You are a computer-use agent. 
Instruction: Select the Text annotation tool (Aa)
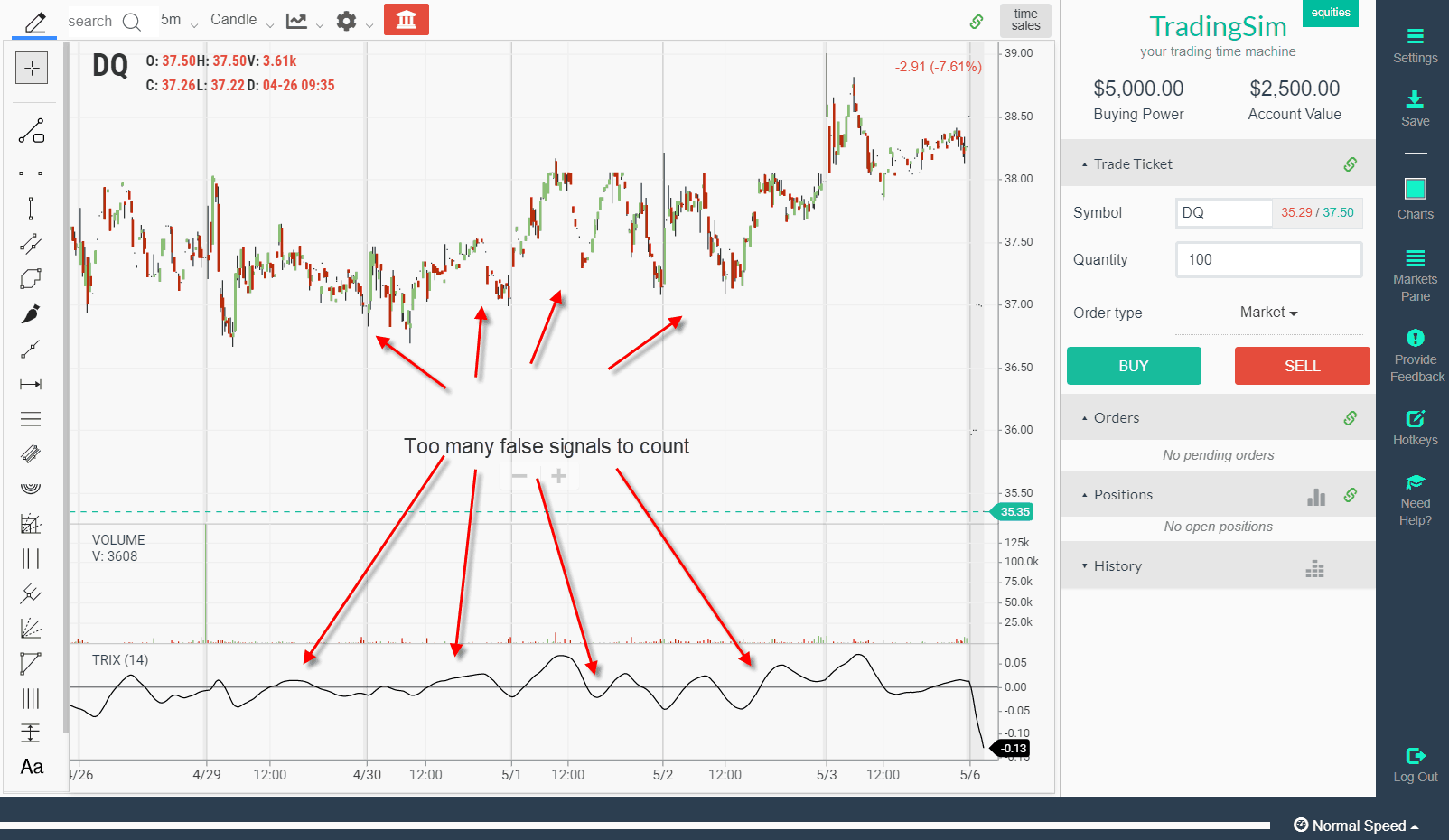tap(32, 767)
